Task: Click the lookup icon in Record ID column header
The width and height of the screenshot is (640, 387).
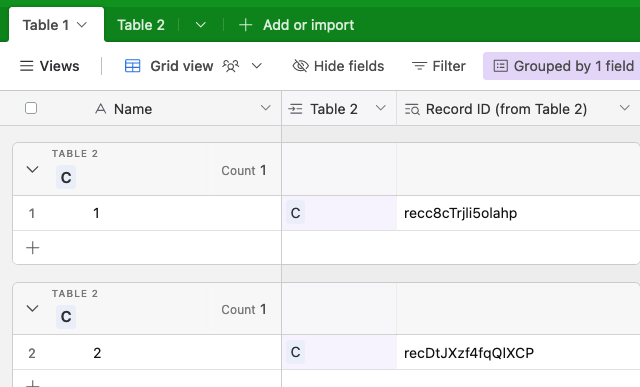Action: pos(412,109)
